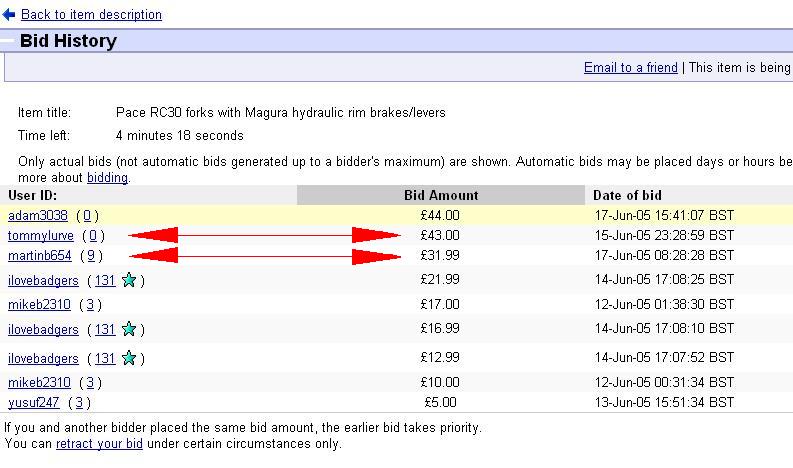Open the retract your bid link
Viewport: 793px width, 468px height.
coord(99,444)
